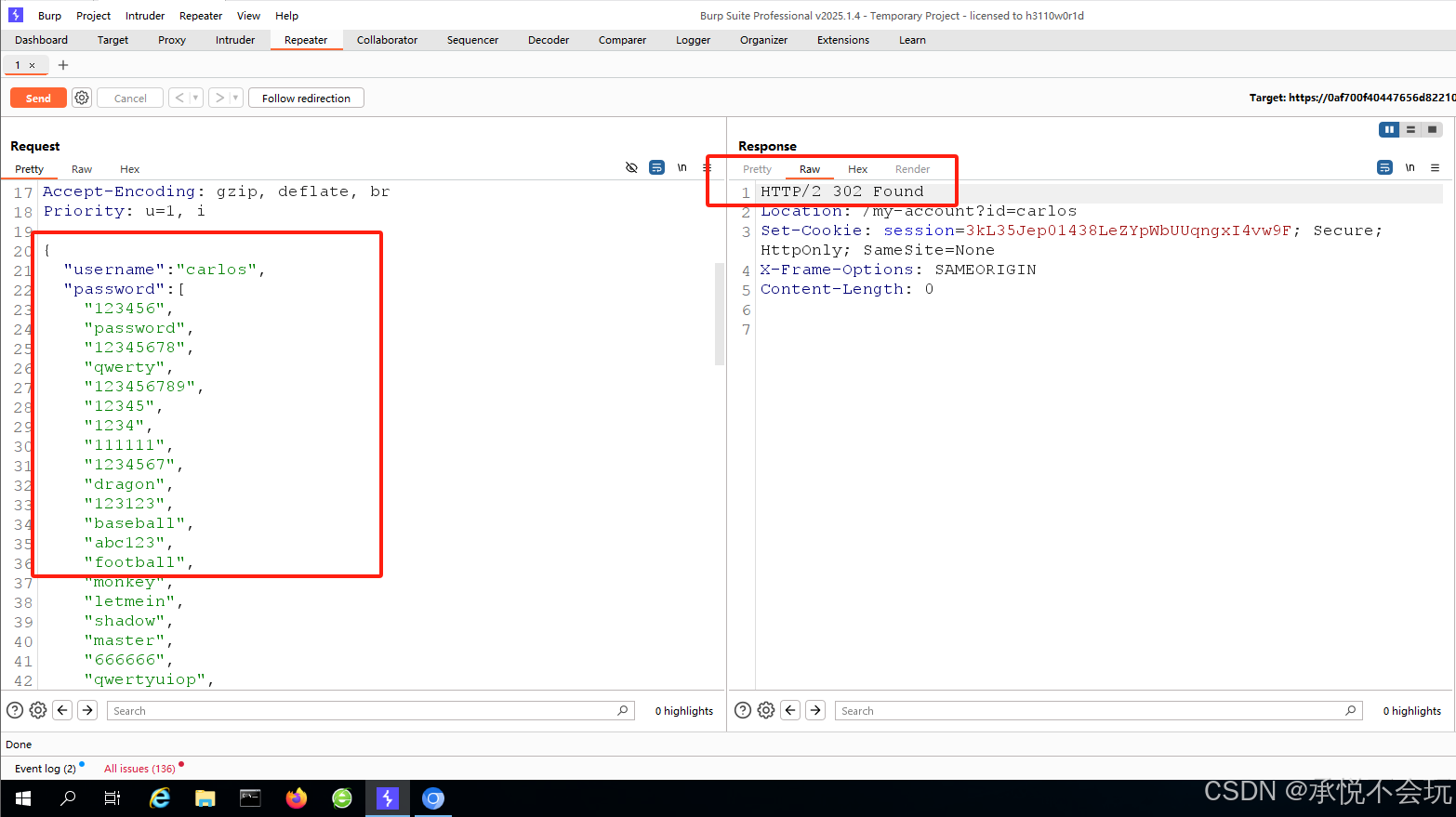Click Follow redirection button

(x=306, y=98)
